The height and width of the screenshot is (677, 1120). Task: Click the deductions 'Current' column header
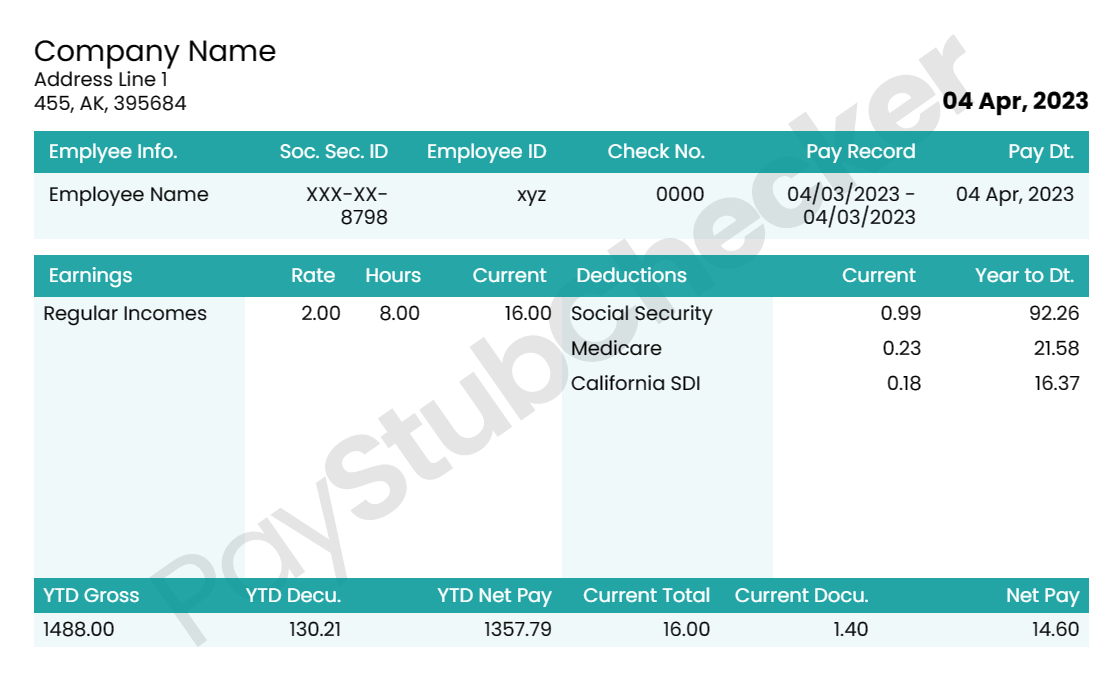[x=879, y=276]
